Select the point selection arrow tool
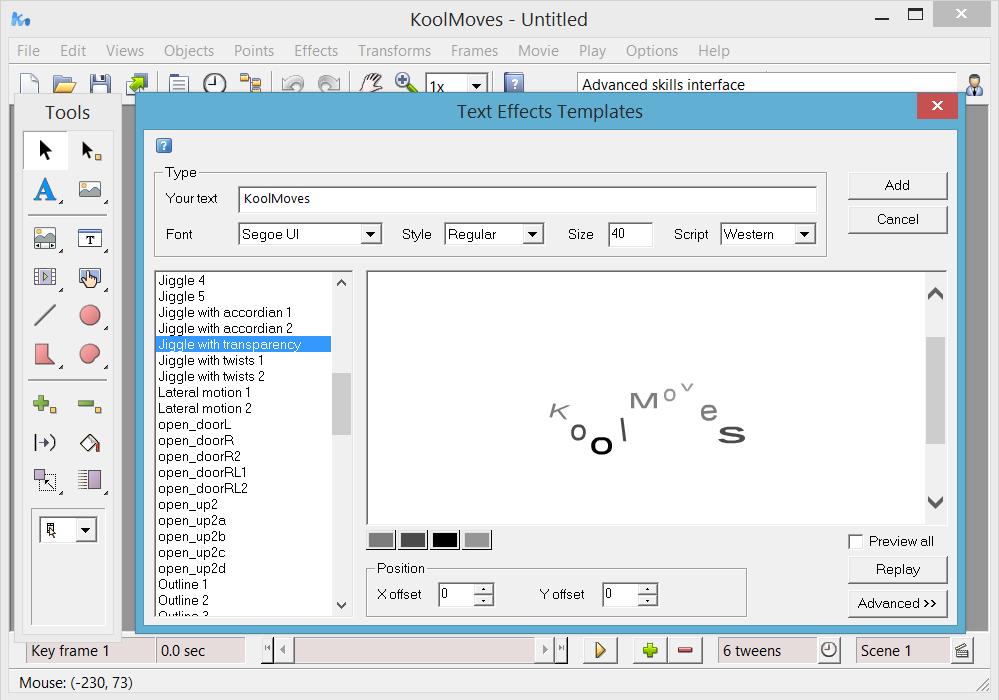This screenshot has height=700, width=999. [90, 150]
